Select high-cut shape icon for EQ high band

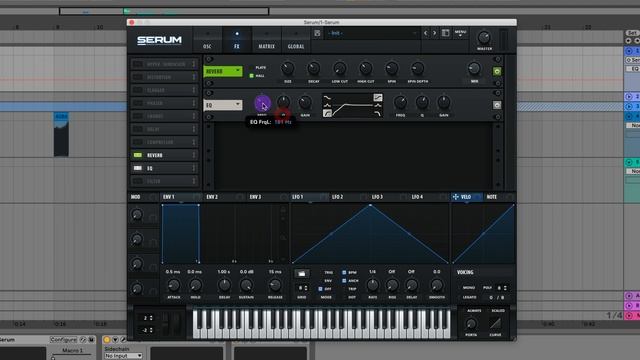(x=378, y=113)
